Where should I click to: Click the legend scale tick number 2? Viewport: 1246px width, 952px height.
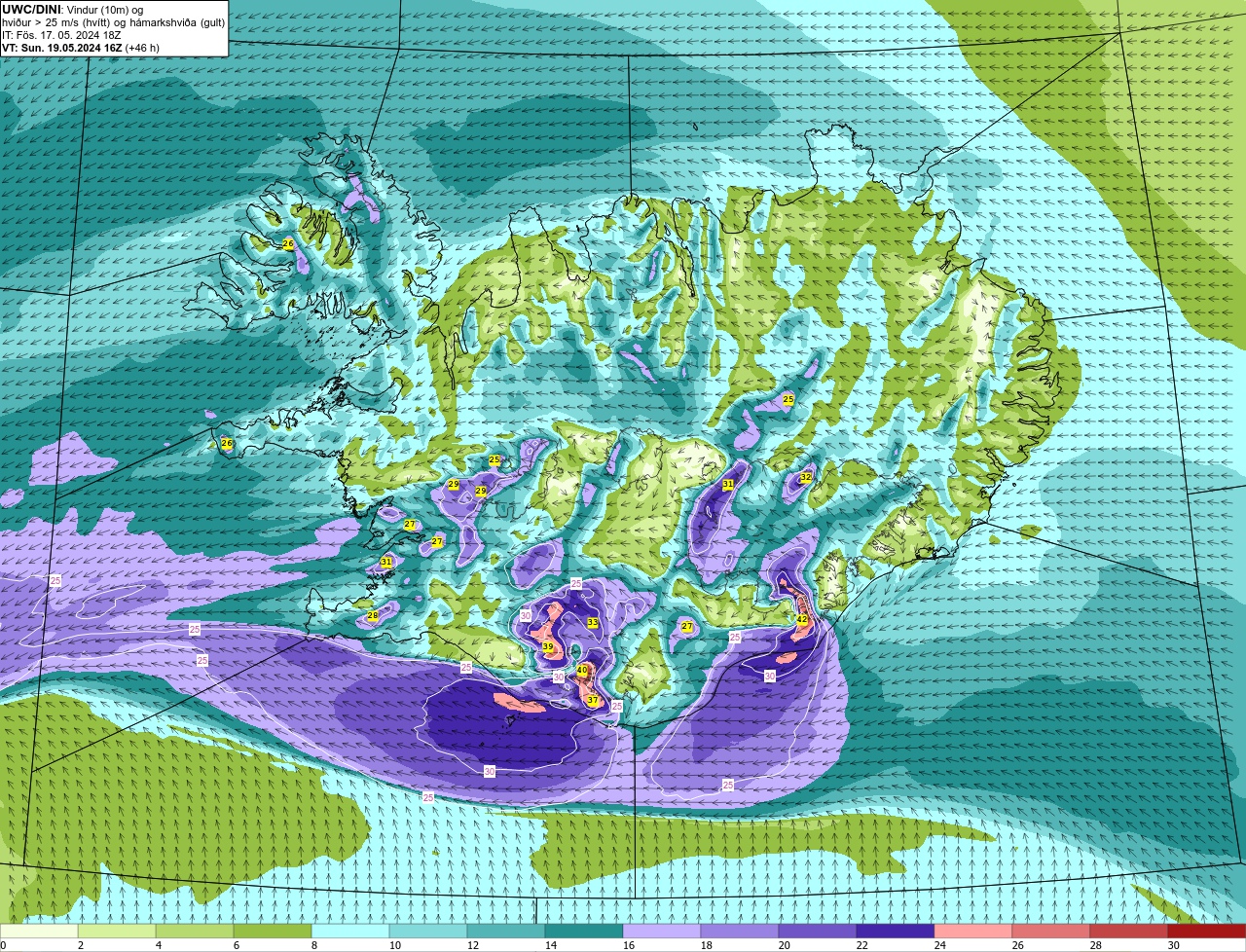pyautogui.click(x=80, y=945)
